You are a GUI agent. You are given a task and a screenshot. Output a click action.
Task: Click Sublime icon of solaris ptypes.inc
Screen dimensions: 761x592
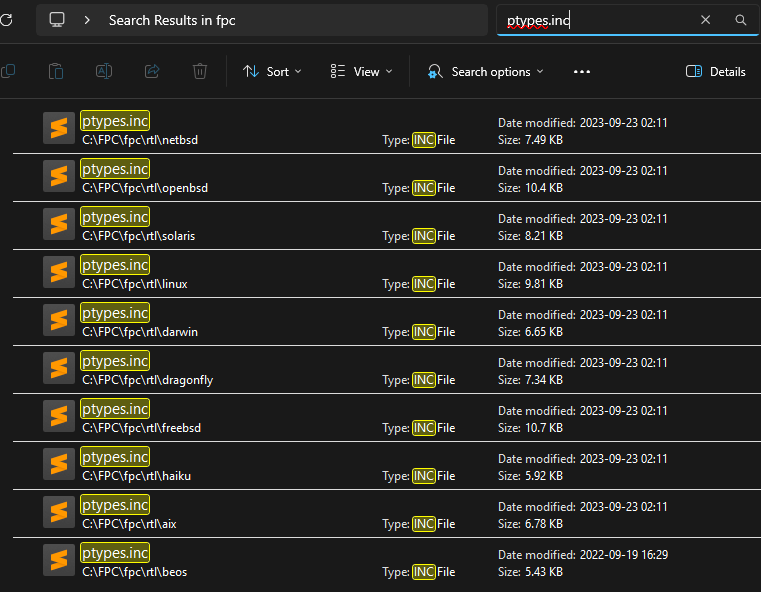tap(59, 224)
